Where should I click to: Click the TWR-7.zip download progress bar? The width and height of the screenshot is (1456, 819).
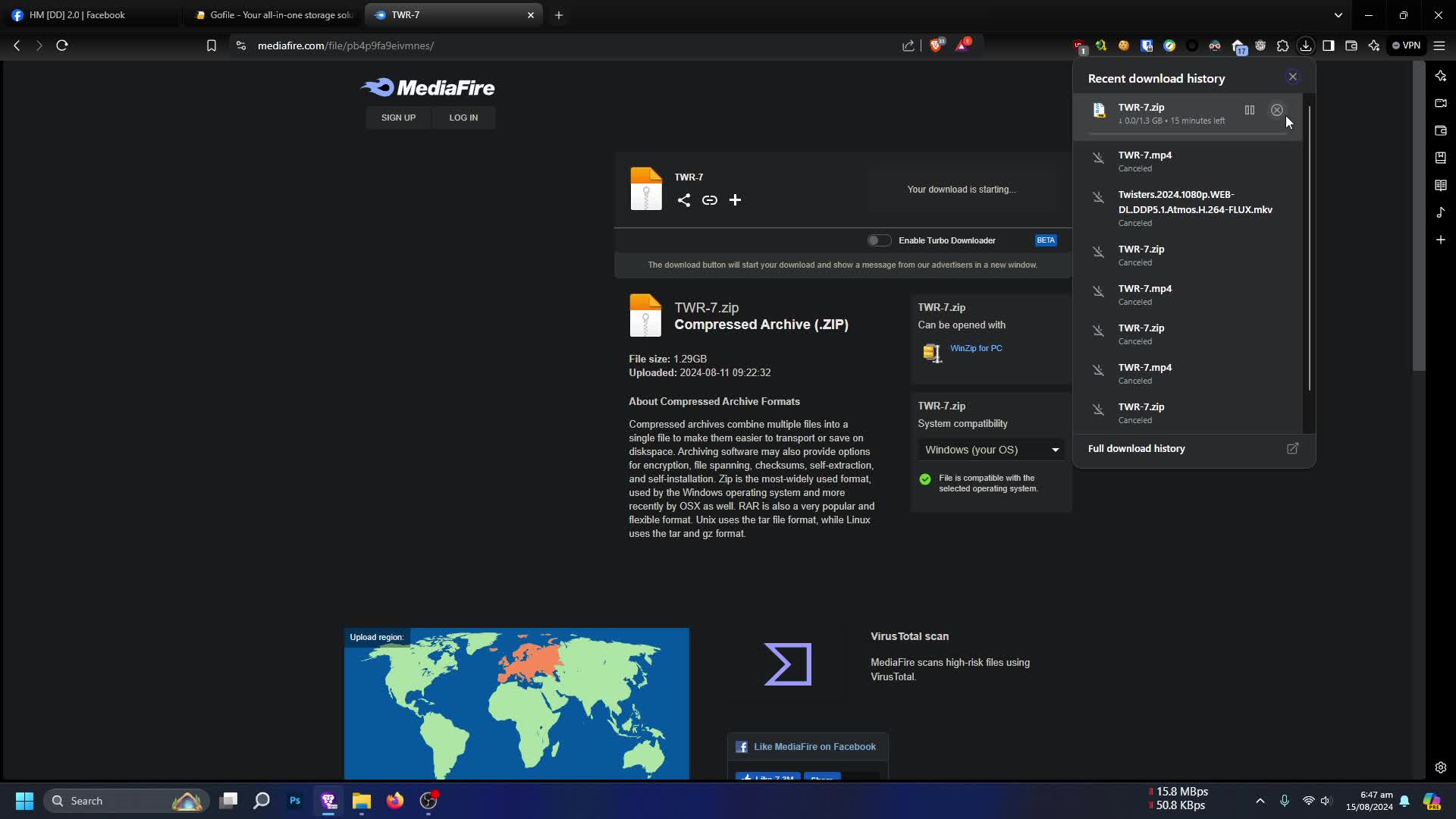coord(1189,134)
